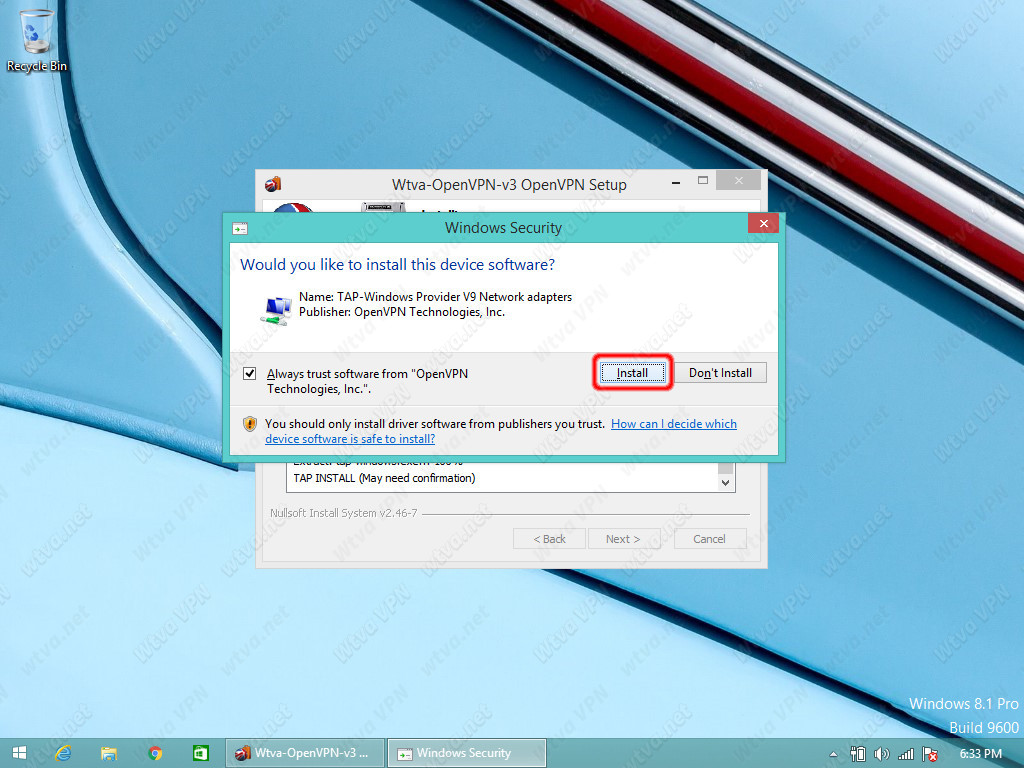Click the log box scroll down arrow
The height and width of the screenshot is (768, 1024).
pyautogui.click(x=725, y=483)
